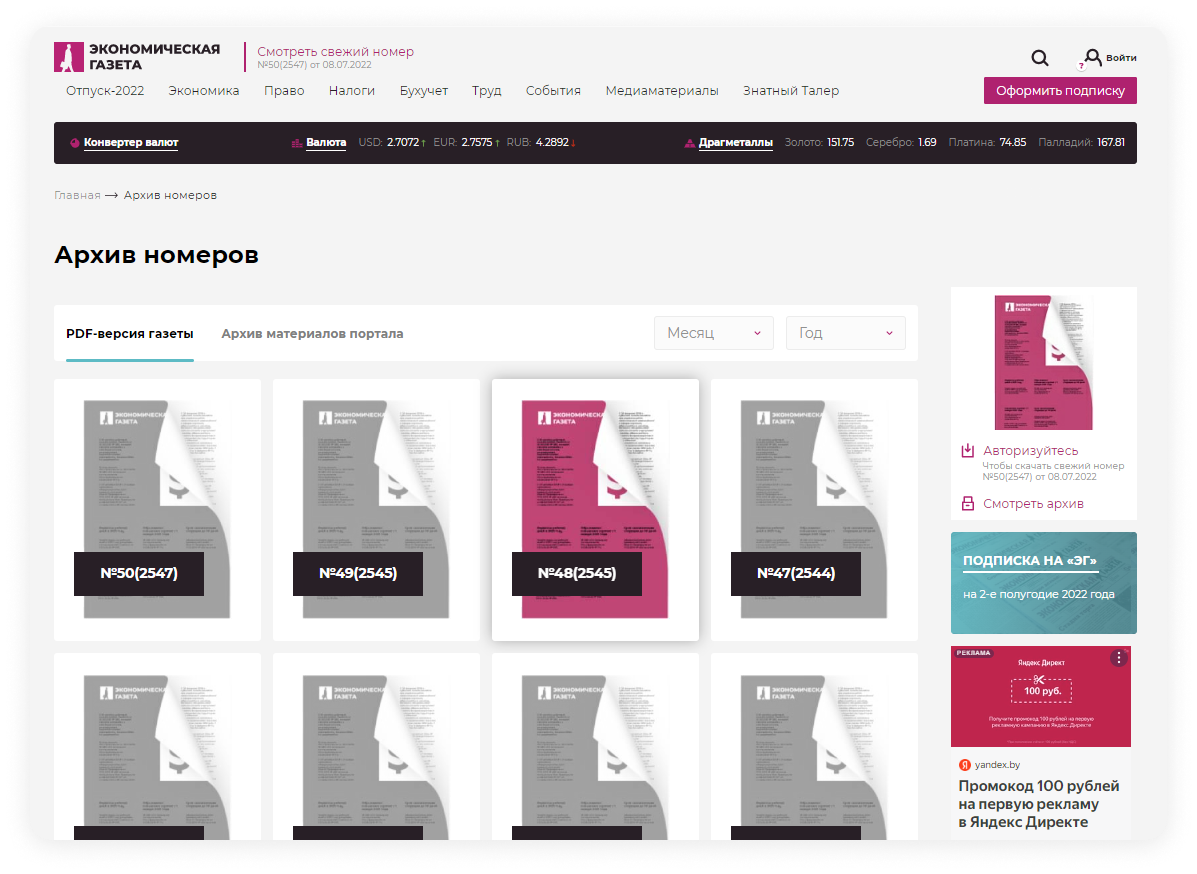
Task: Expand the Год dropdown
Action: (x=845, y=333)
